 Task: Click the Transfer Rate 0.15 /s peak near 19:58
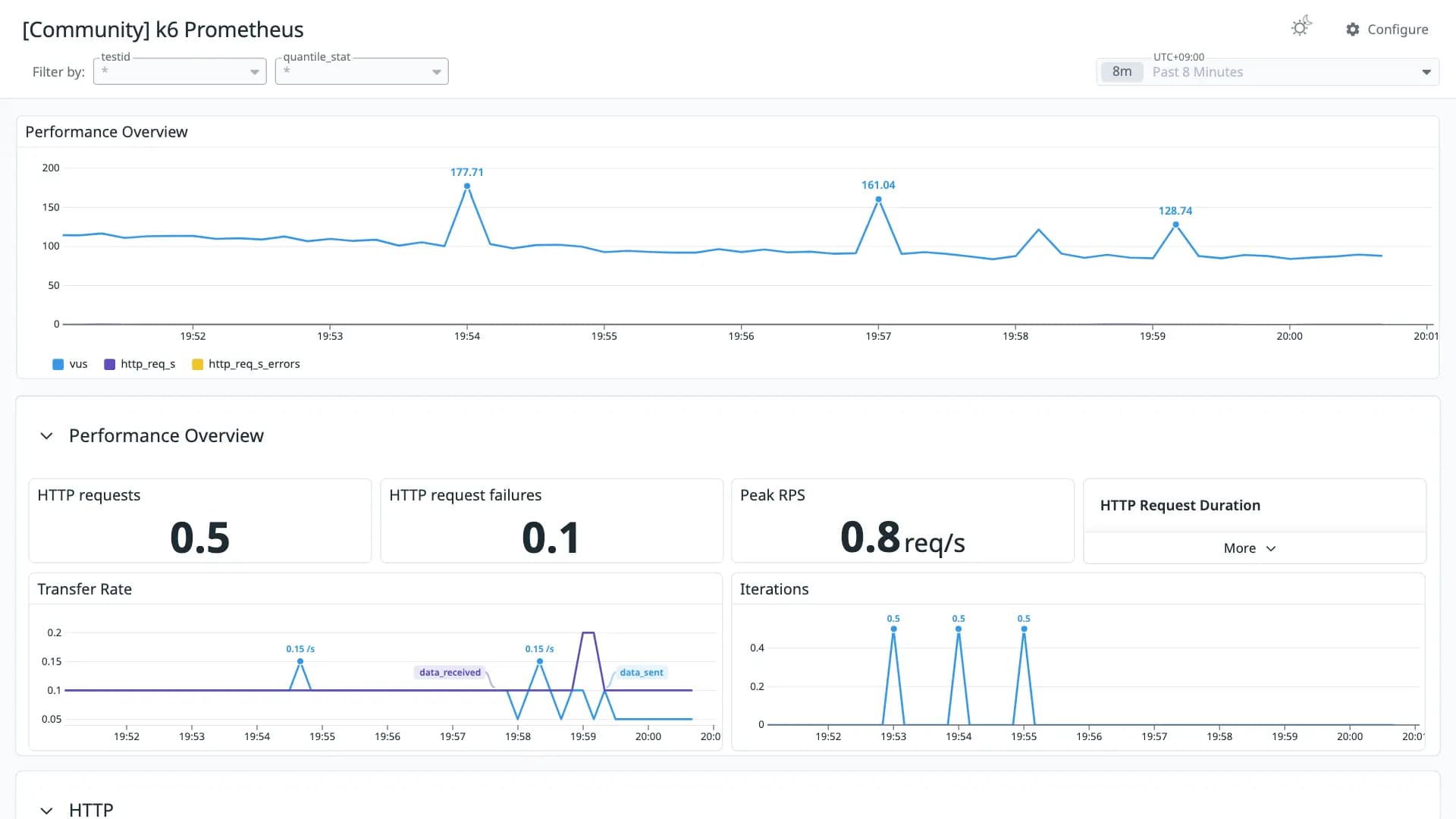pos(540,661)
